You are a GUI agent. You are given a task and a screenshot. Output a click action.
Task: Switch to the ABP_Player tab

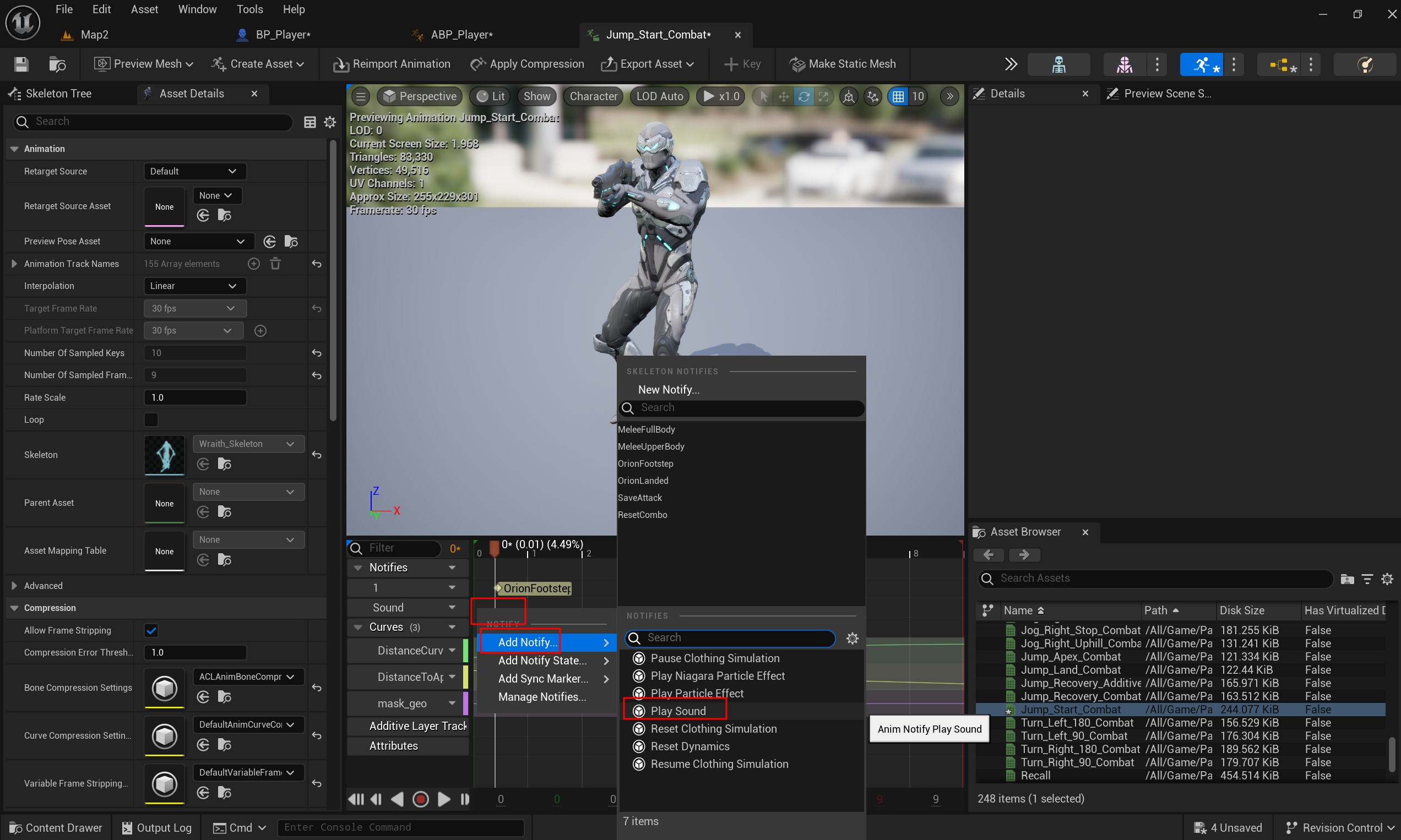point(461,35)
